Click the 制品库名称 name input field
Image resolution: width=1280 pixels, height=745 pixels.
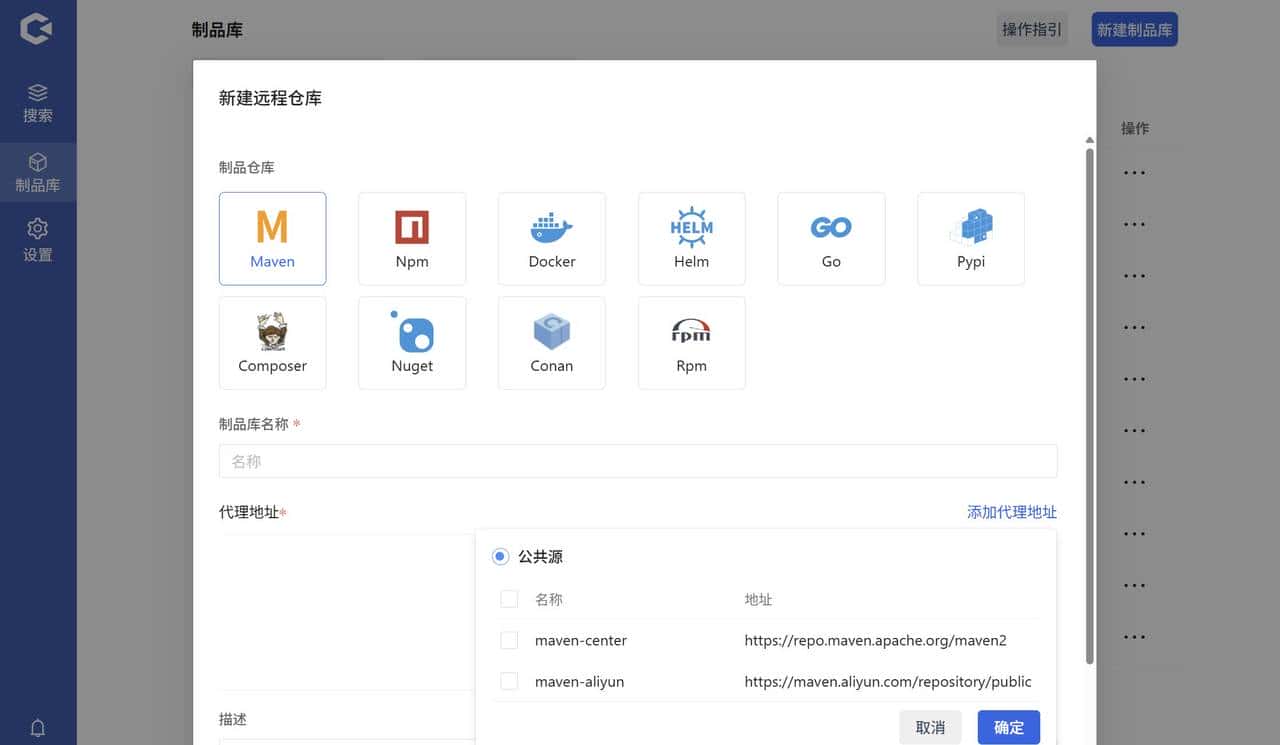coord(638,460)
